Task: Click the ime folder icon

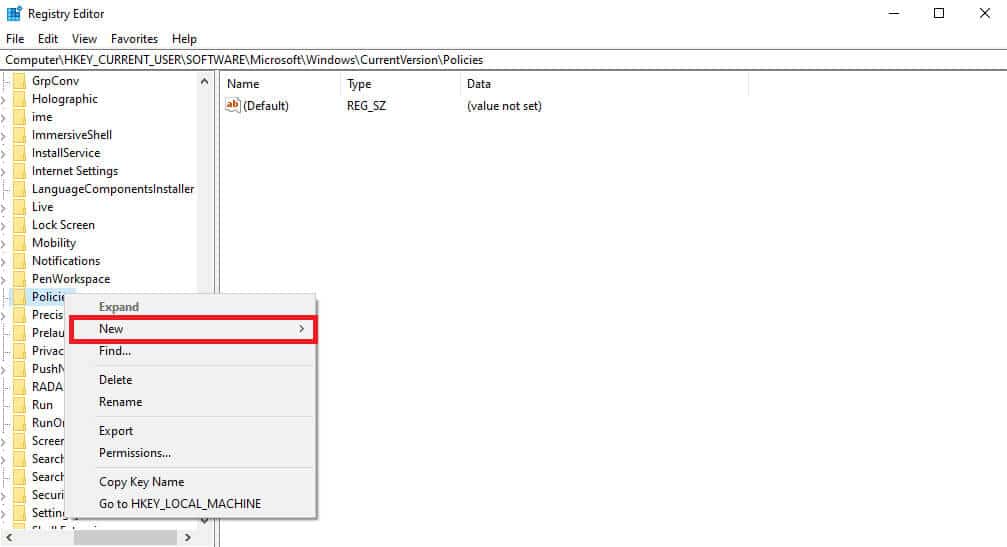Action: 19,117
